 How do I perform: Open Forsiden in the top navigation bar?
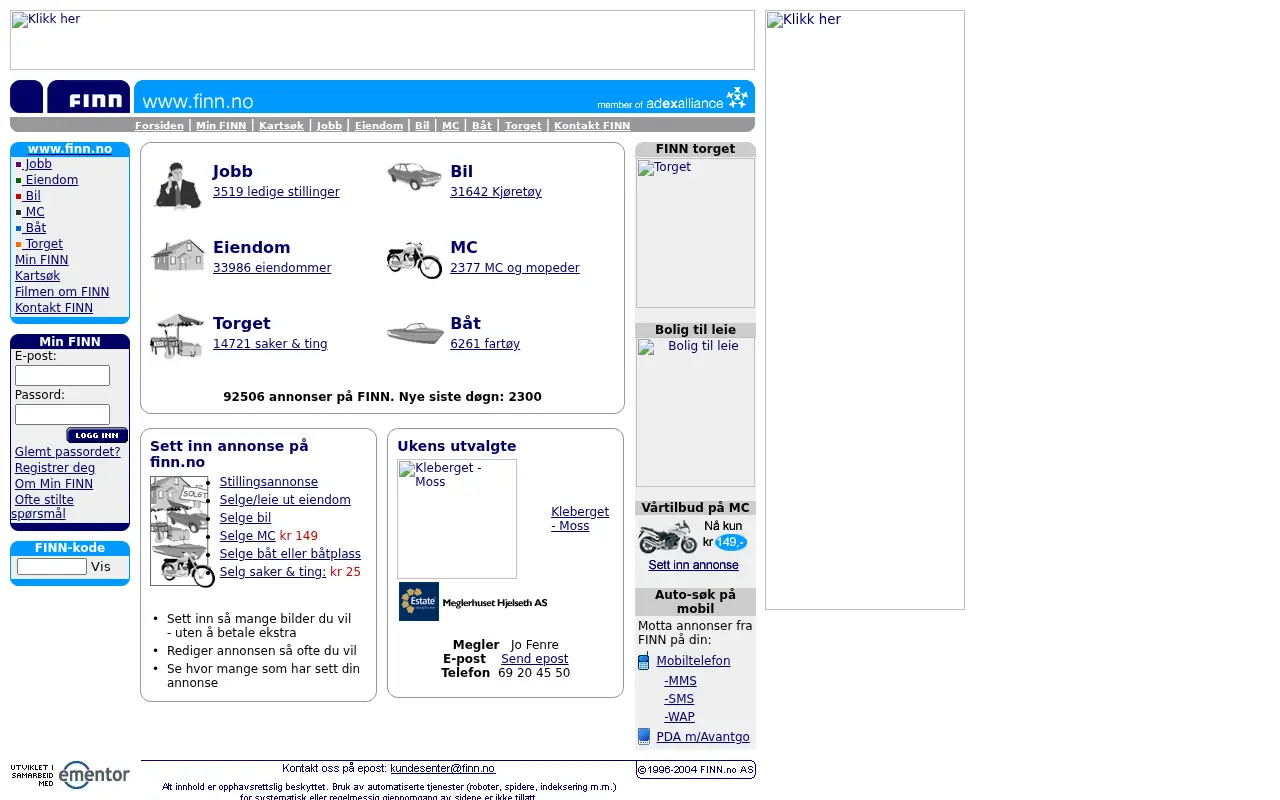159,126
